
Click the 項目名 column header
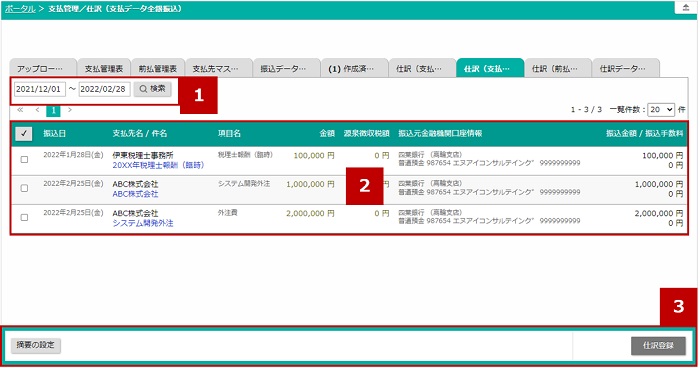pos(229,134)
